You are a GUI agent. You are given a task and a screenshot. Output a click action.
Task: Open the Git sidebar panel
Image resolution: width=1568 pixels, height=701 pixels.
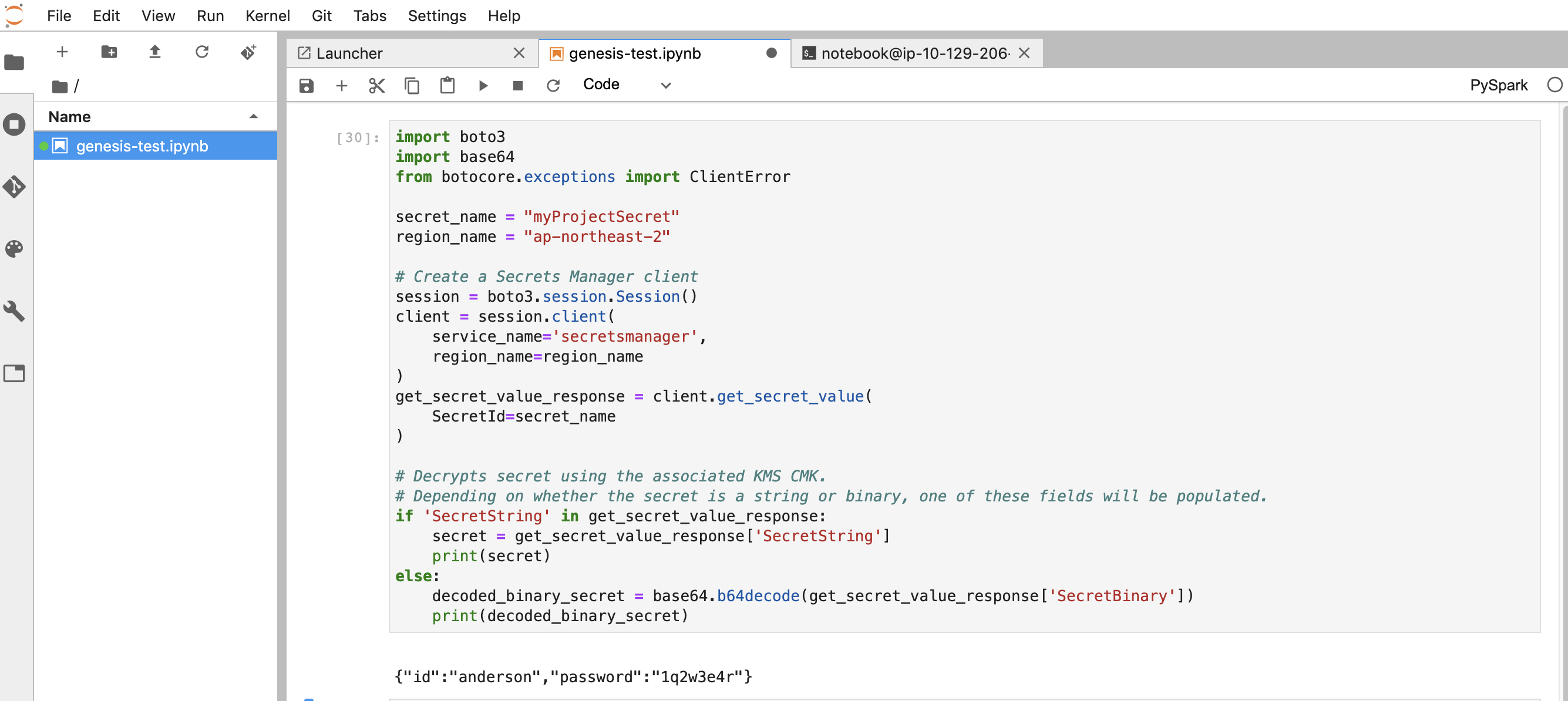click(14, 187)
